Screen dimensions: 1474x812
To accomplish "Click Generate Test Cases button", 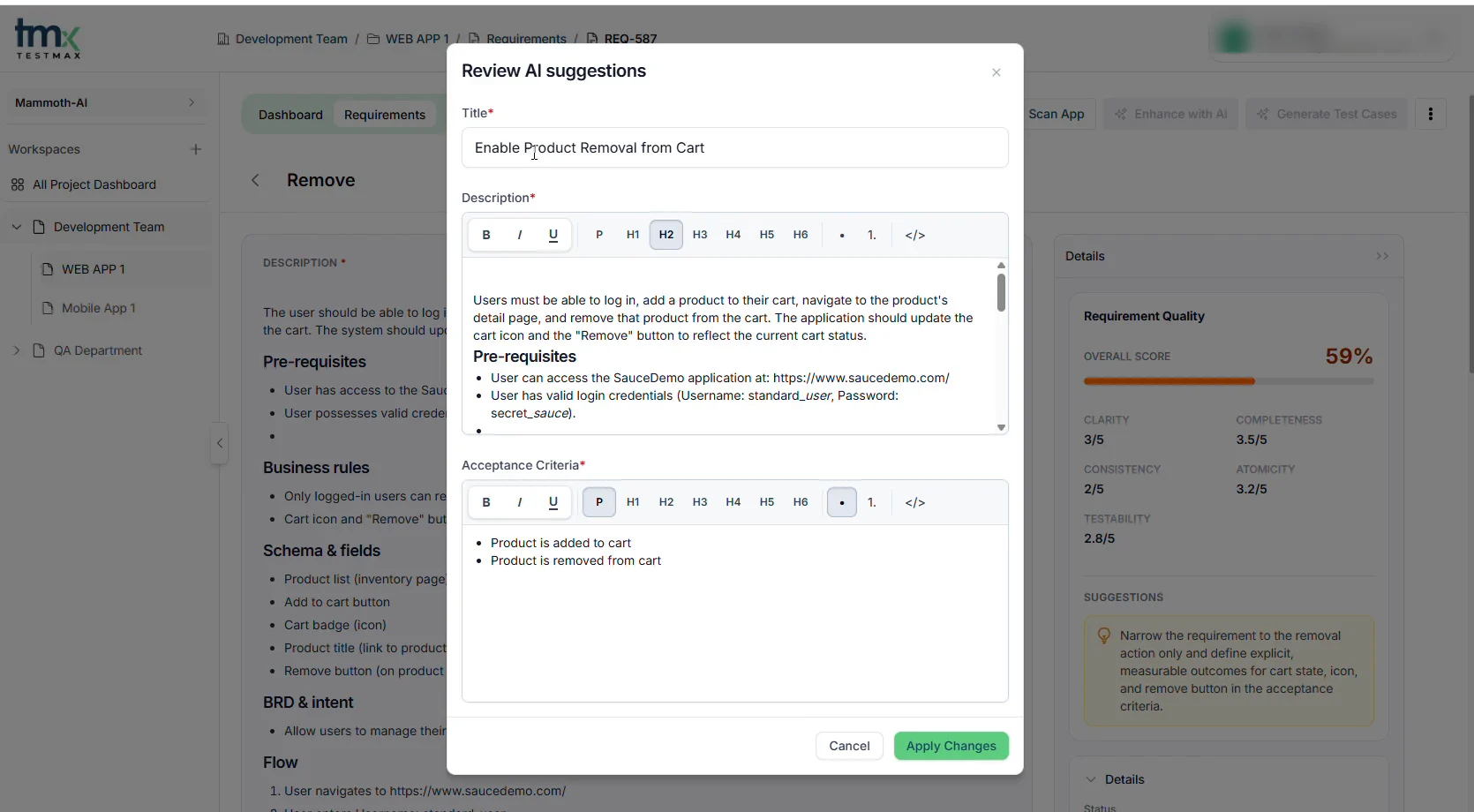I will 1327,114.
